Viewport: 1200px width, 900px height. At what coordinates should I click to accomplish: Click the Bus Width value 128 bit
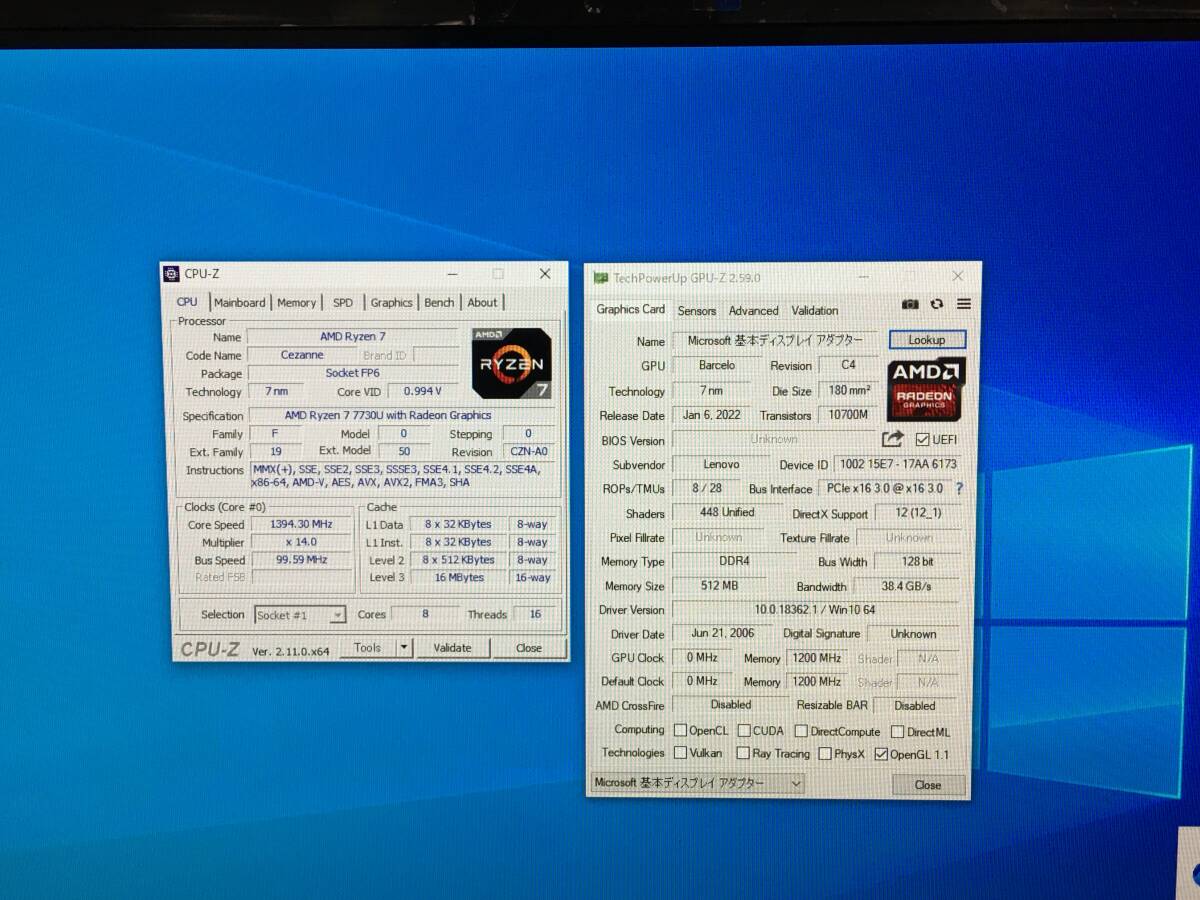[918, 562]
